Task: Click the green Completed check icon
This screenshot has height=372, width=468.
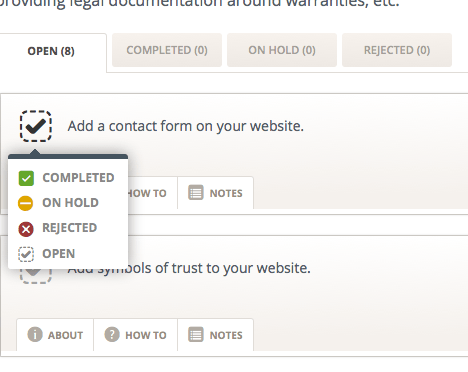Action: (x=26, y=178)
